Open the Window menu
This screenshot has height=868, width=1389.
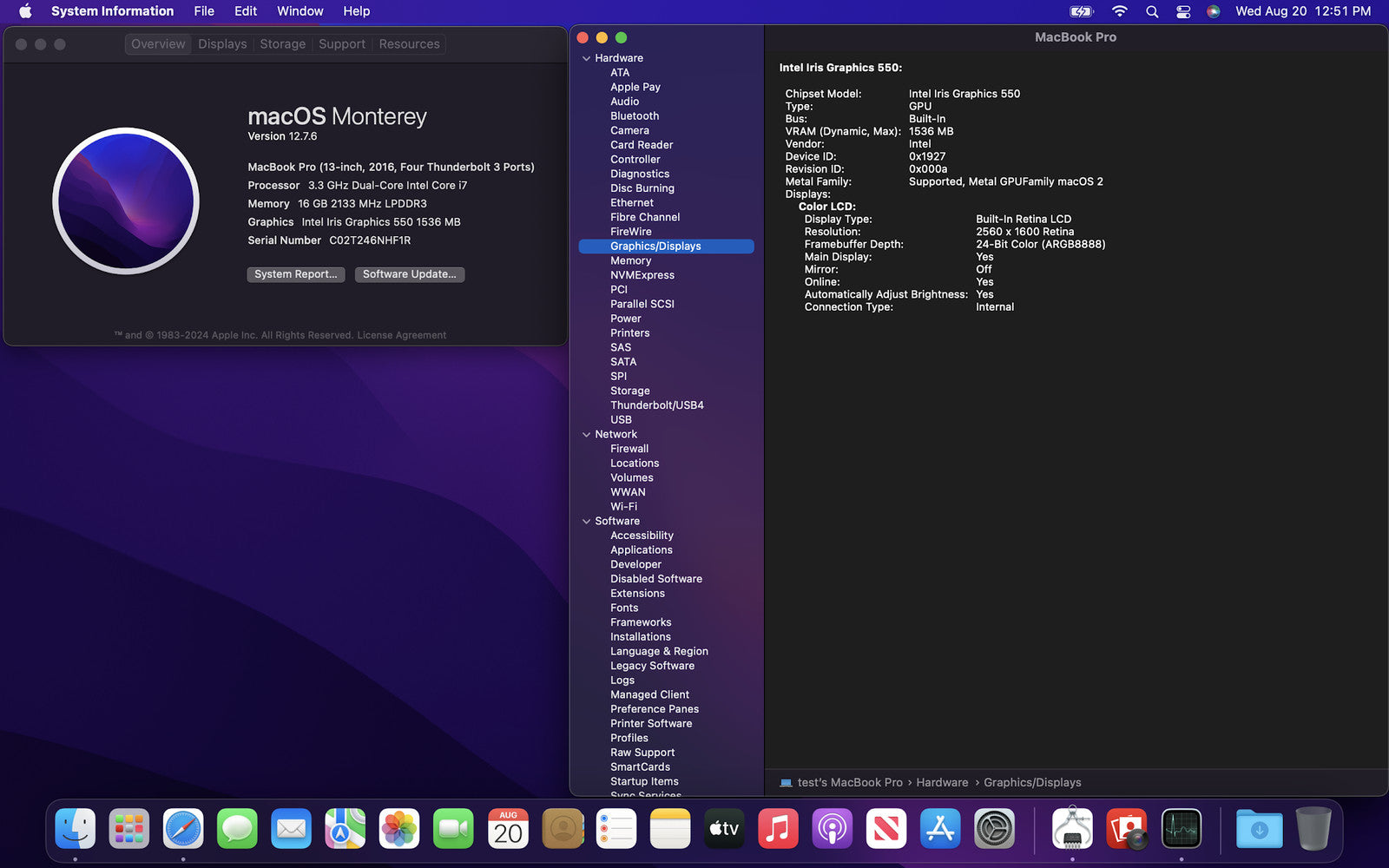[x=300, y=11]
